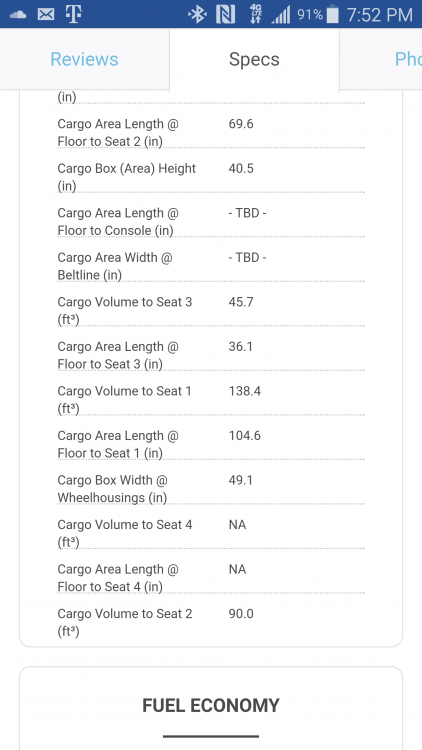Switch to the Reviews tab
The image size is (422, 750).
click(x=84, y=59)
